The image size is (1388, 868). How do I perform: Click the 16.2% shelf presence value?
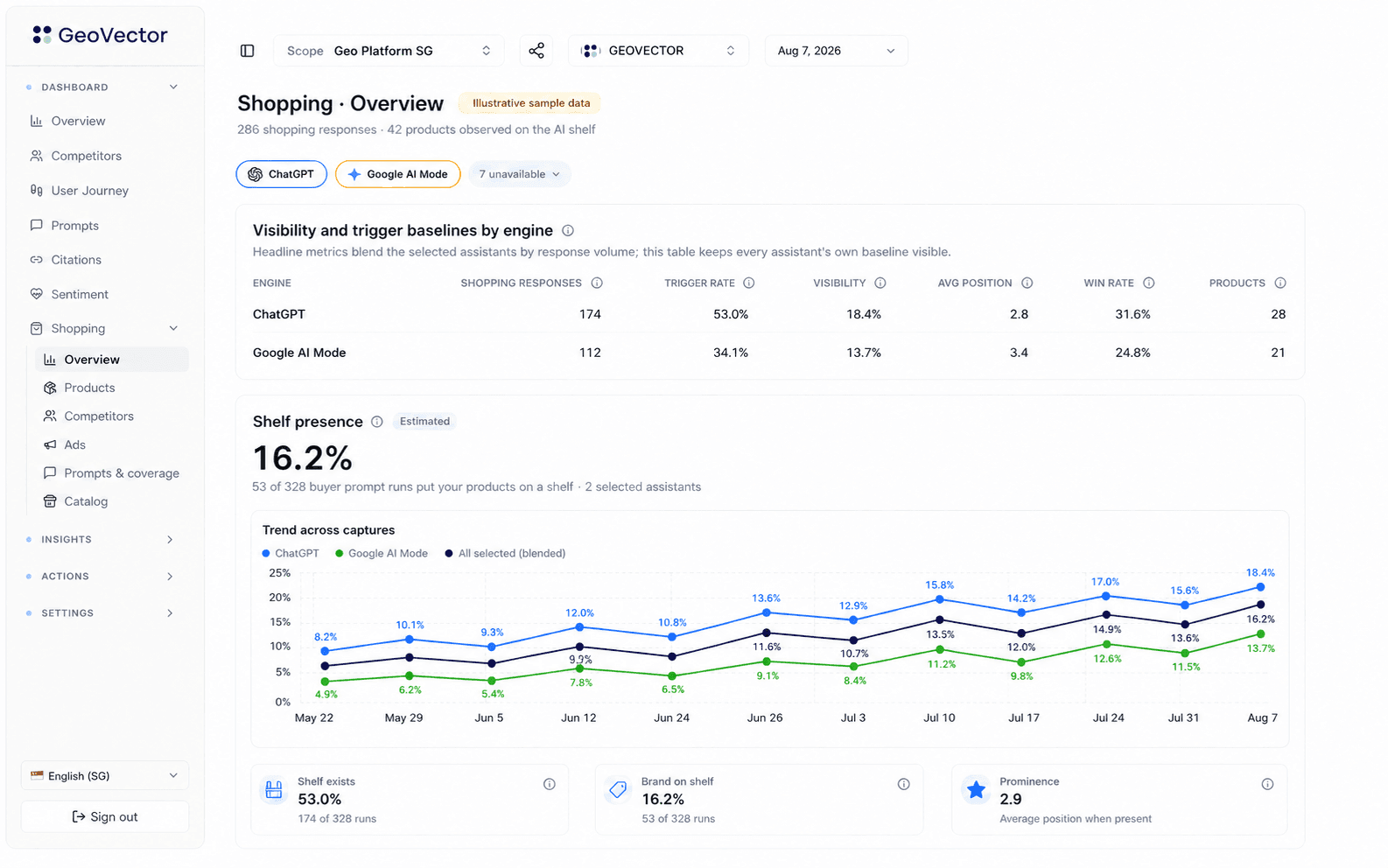[x=303, y=458]
